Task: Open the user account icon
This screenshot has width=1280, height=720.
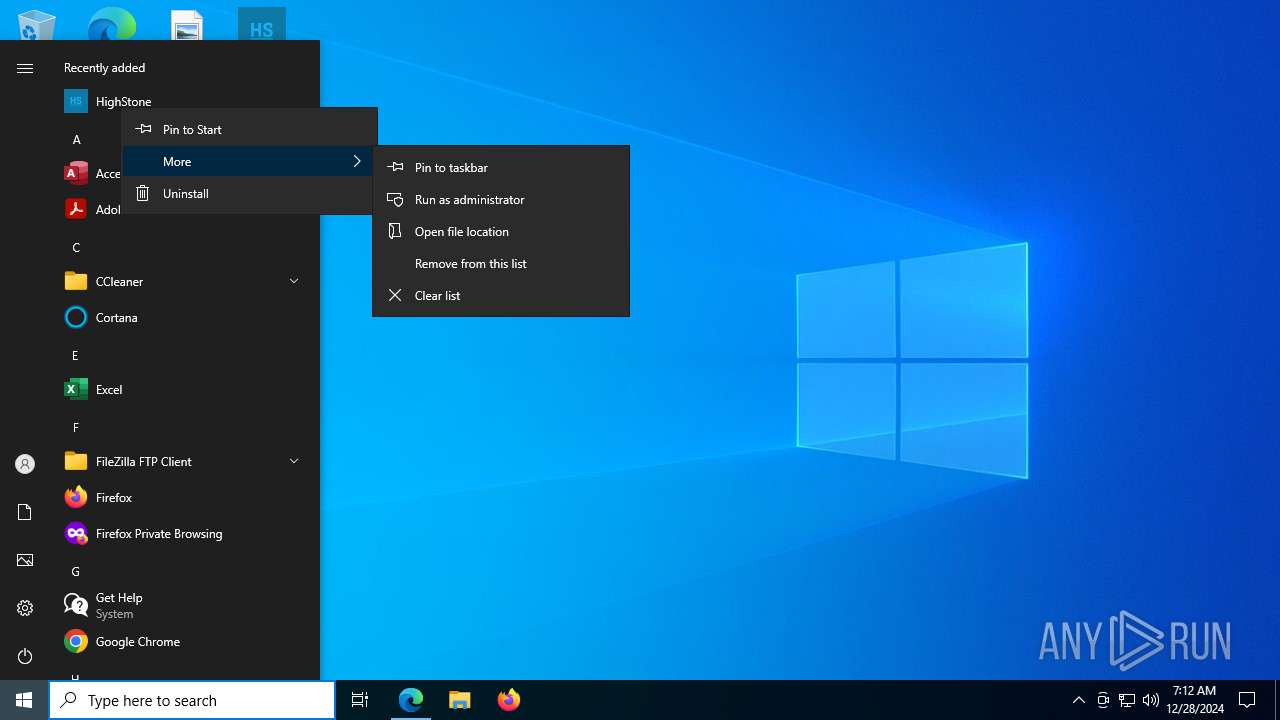Action: (25, 464)
